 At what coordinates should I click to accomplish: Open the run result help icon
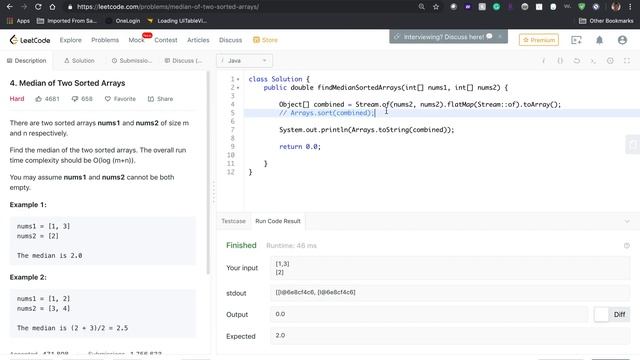[627, 245]
